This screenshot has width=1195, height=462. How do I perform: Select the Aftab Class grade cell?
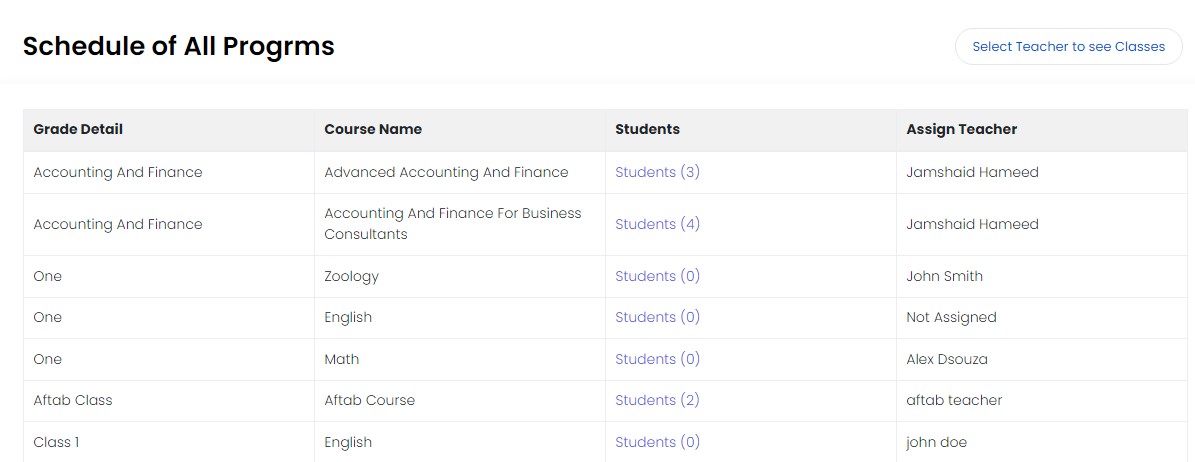pos(73,400)
